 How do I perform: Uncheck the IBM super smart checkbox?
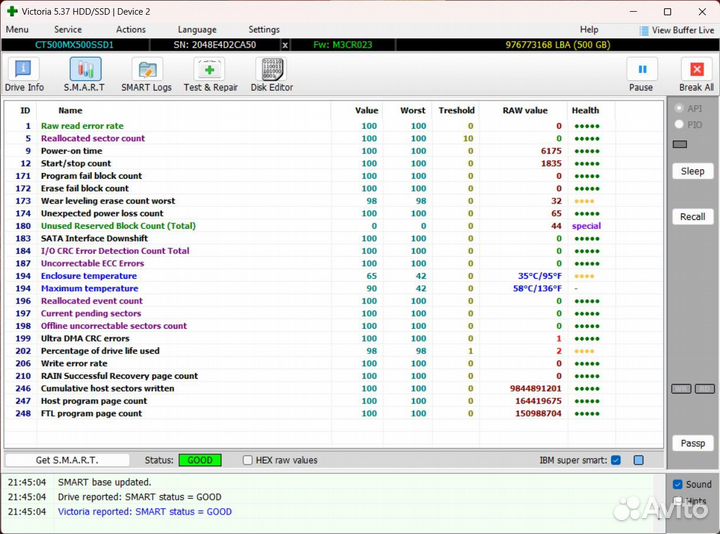point(616,460)
